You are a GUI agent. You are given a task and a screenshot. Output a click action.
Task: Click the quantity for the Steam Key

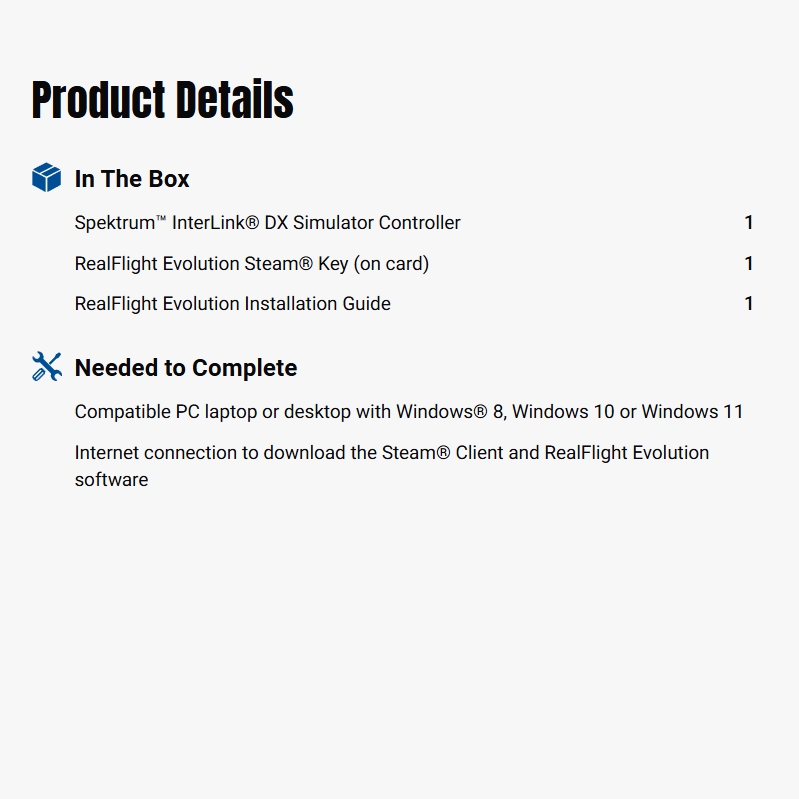748,264
